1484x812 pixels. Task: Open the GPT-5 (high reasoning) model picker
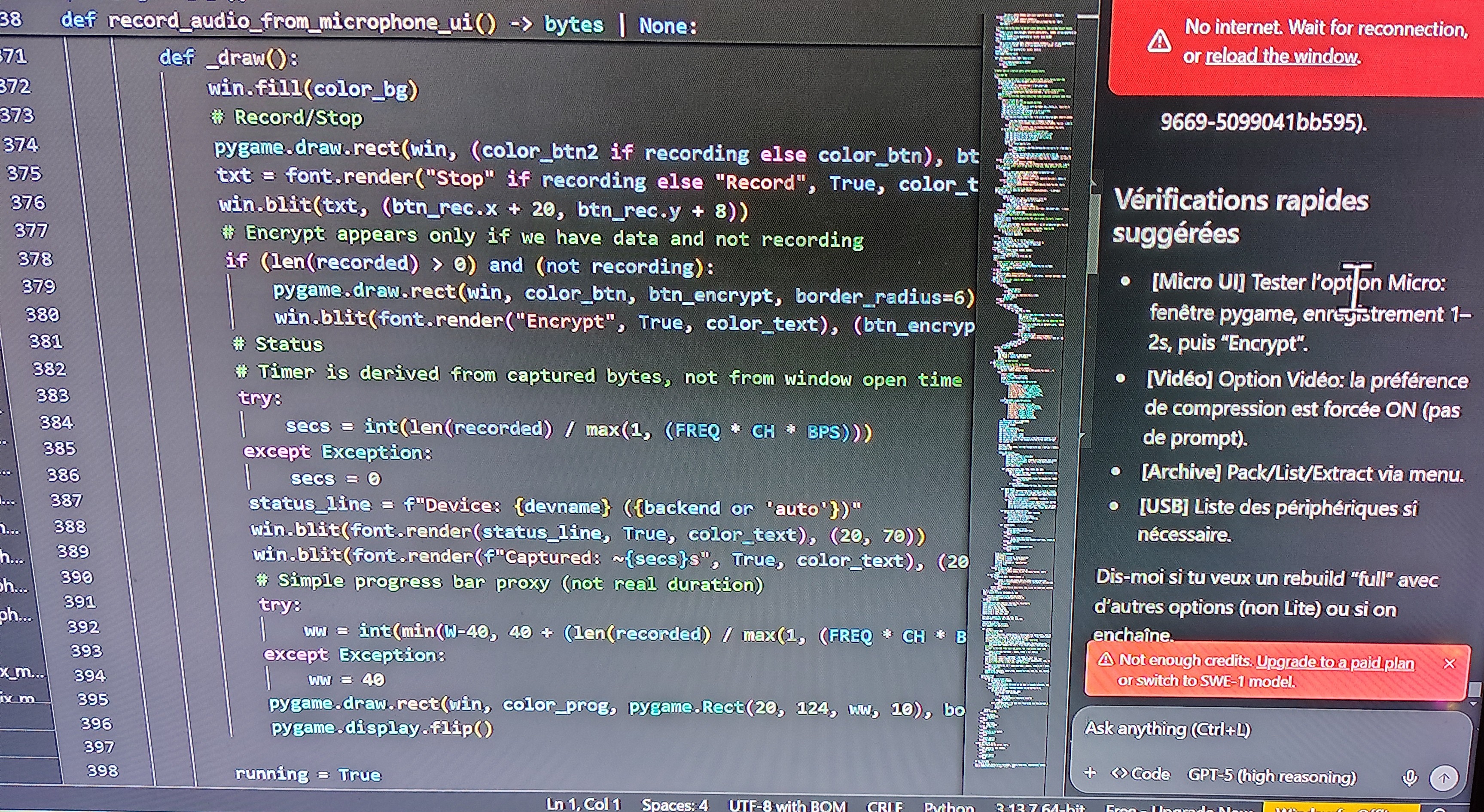click(1271, 776)
